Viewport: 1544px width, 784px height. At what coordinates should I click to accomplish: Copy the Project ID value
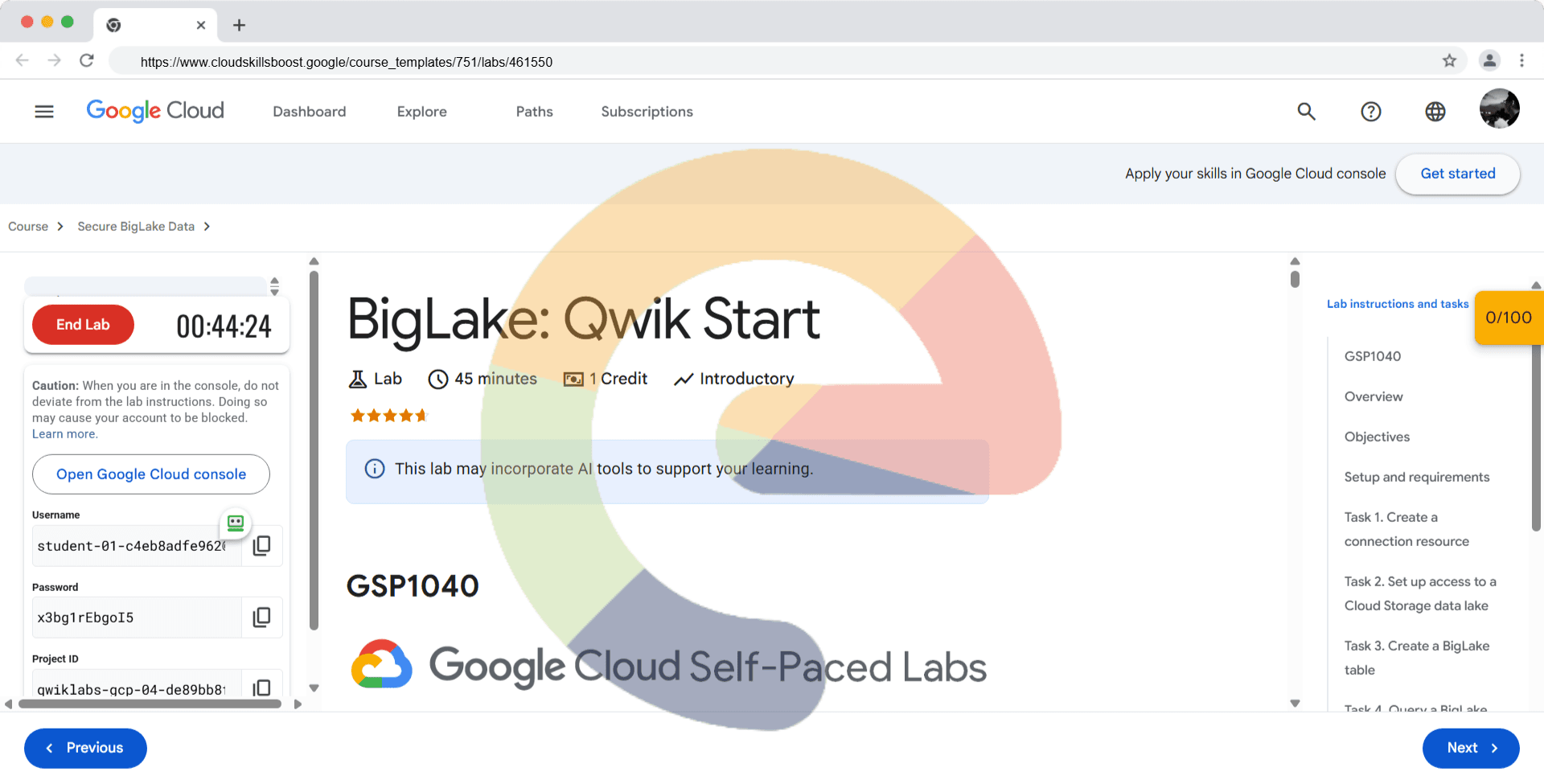pyautogui.click(x=262, y=688)
